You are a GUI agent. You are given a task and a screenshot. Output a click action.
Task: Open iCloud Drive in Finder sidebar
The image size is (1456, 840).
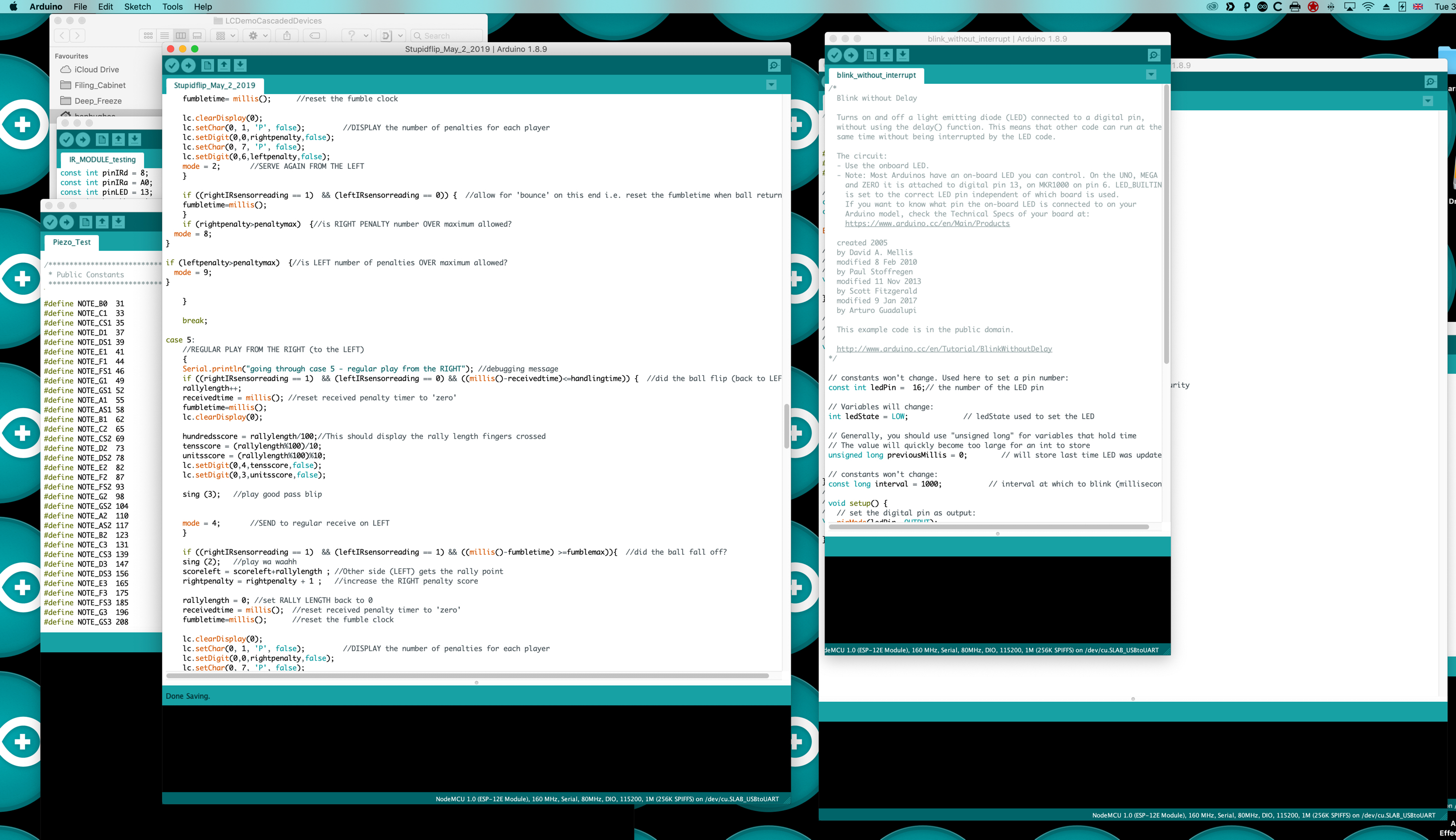tap(89, 69)
